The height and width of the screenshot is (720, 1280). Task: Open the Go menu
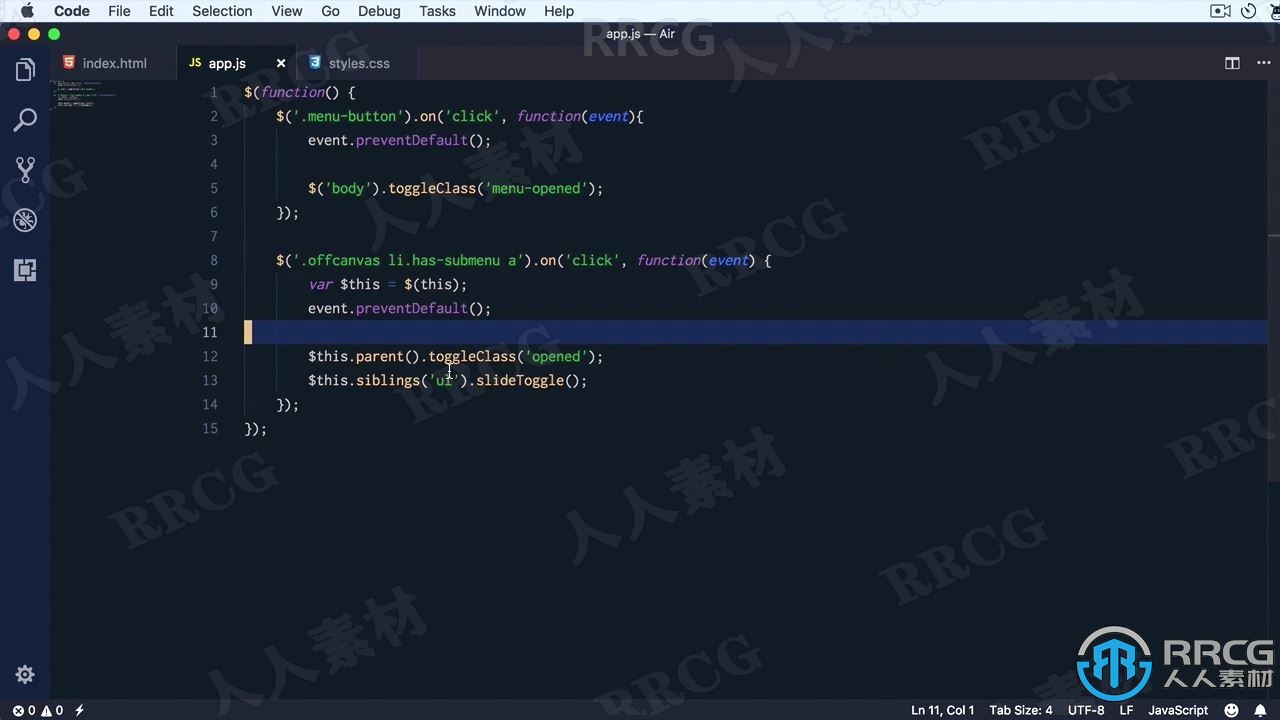pos(331,11)
